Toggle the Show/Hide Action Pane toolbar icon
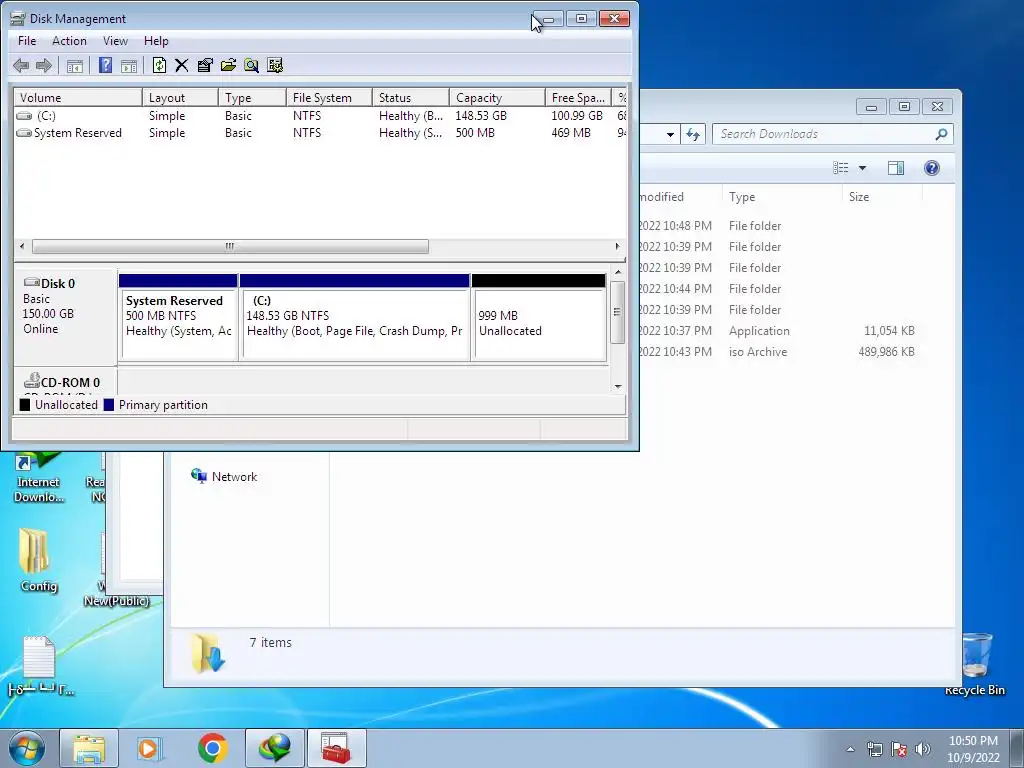 click(x=129, y=65)
